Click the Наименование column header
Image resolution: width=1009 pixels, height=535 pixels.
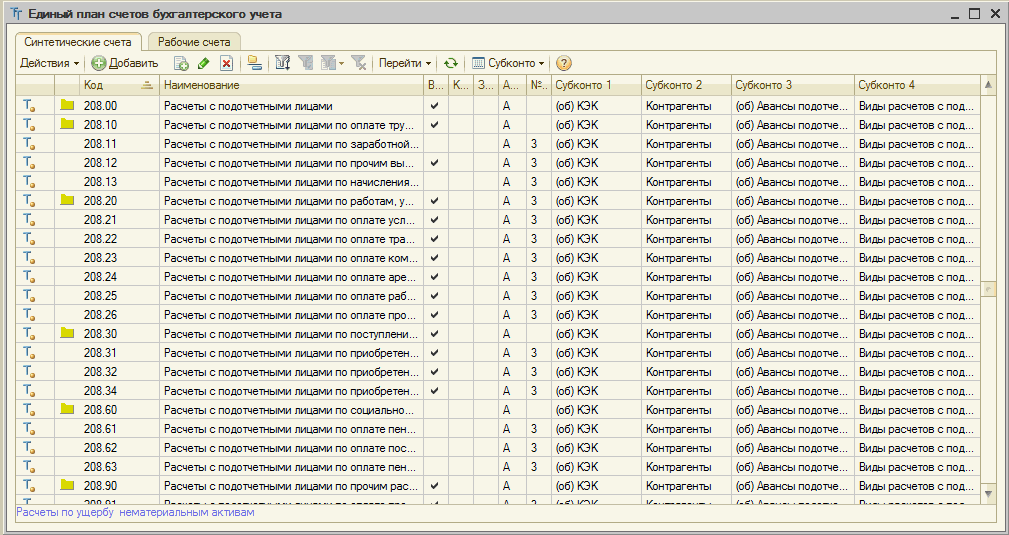(x=290, y=85)
